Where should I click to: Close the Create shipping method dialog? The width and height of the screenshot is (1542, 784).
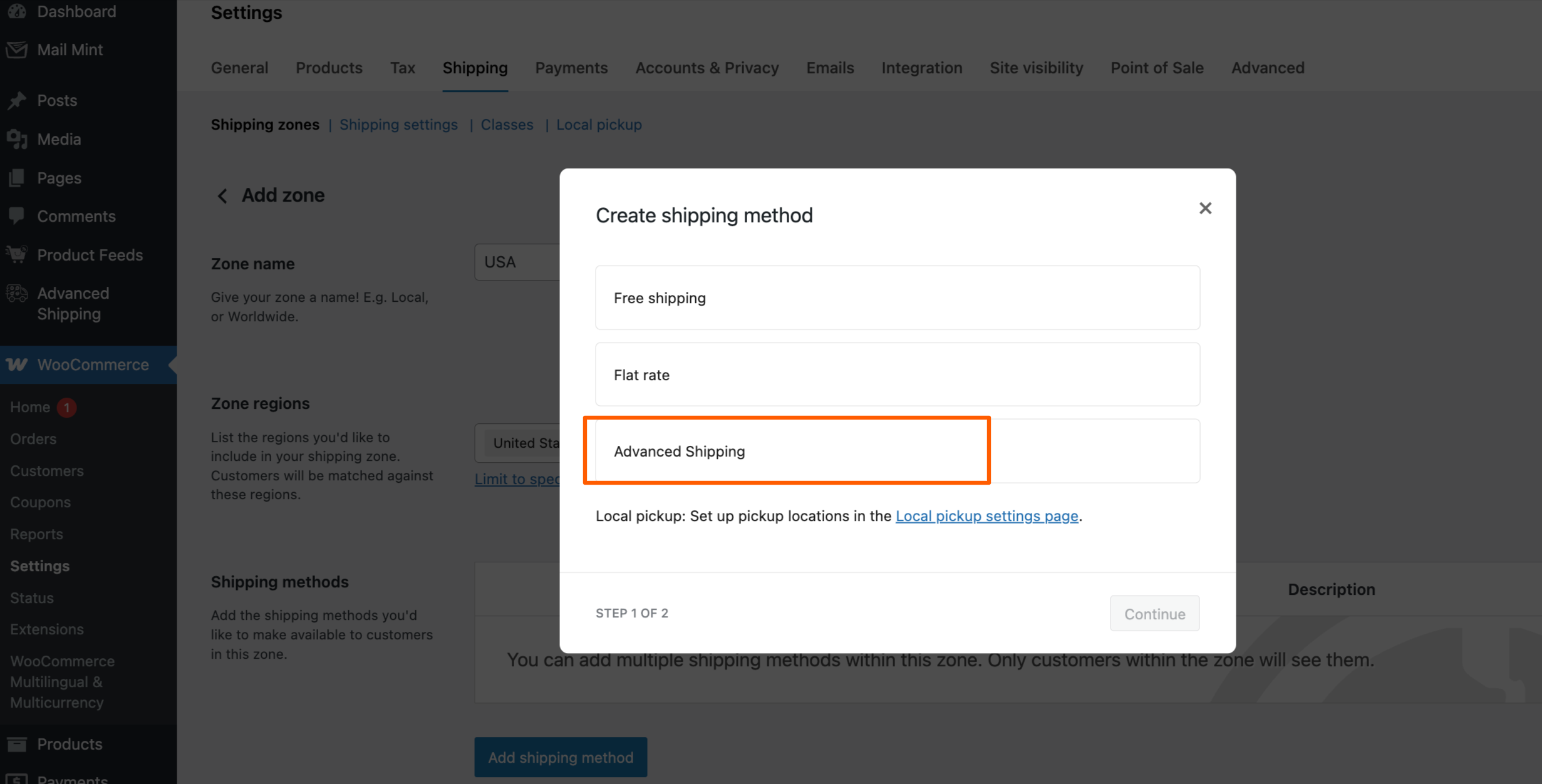click(x=1205, y=208)
